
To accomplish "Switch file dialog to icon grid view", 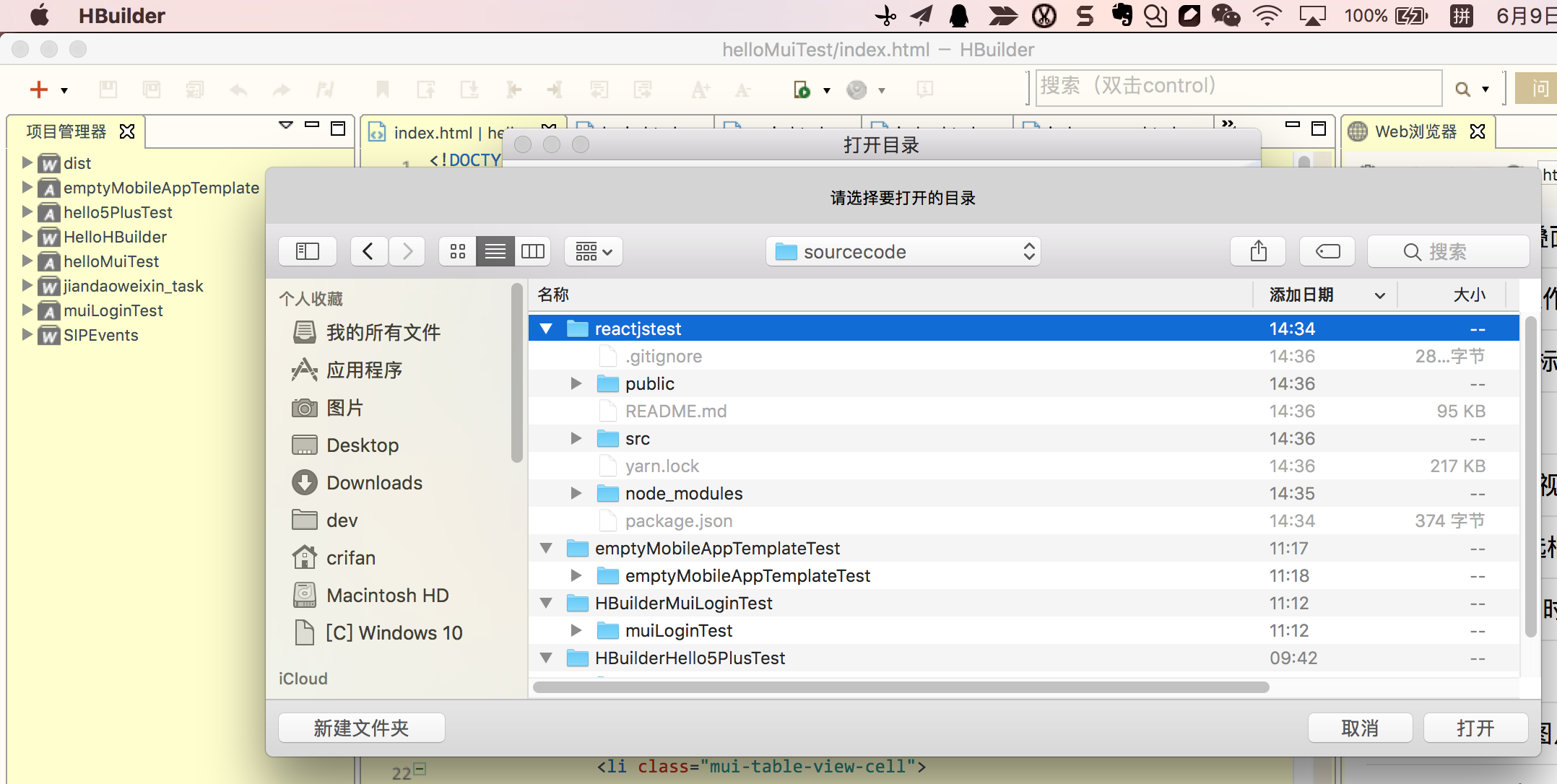I will 457,251.
